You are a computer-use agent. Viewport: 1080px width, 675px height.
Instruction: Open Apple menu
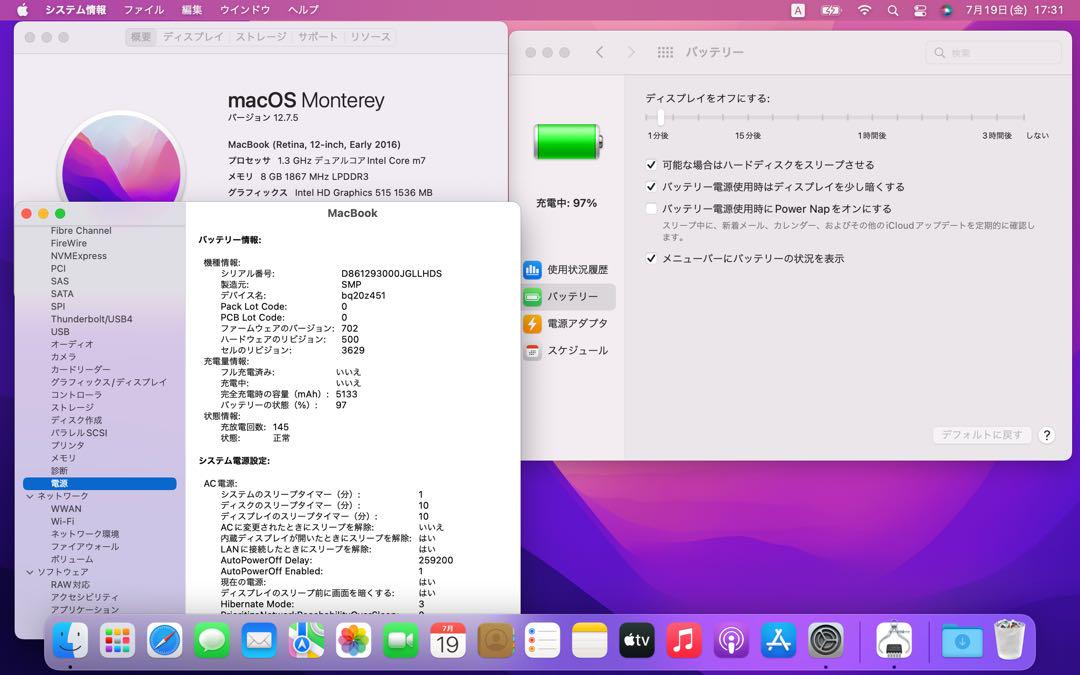coord(22,10)
